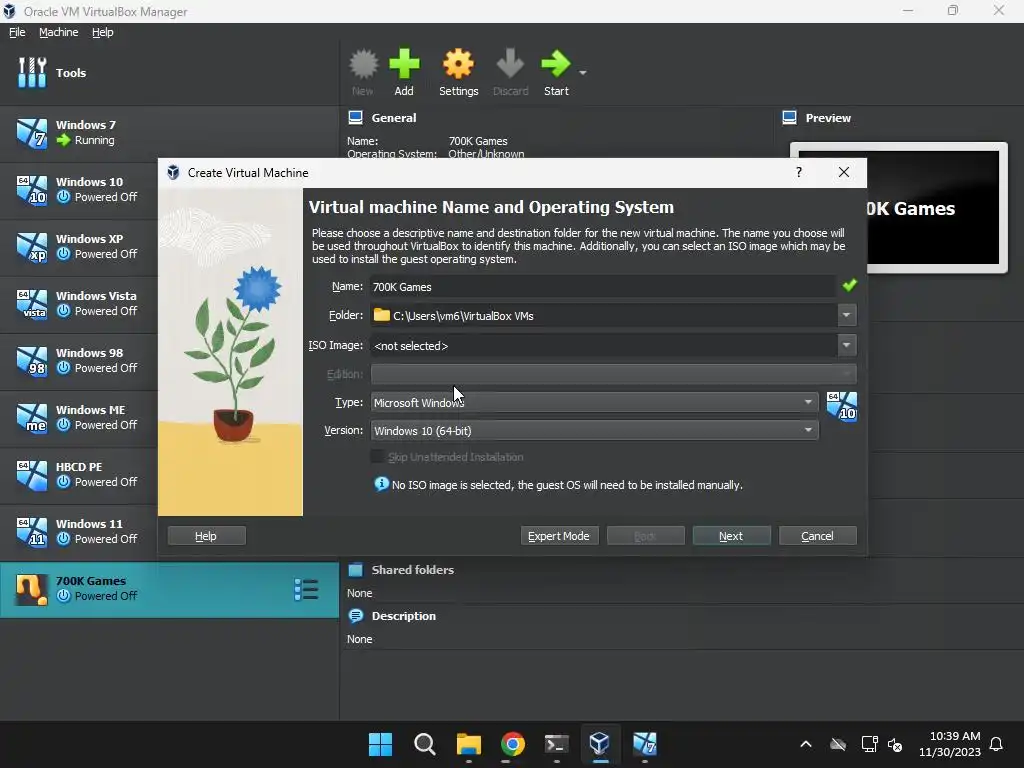Viewport: 1024px width, 768px height.
Task: Select Windows Vista VM icon
Action: 32,304
